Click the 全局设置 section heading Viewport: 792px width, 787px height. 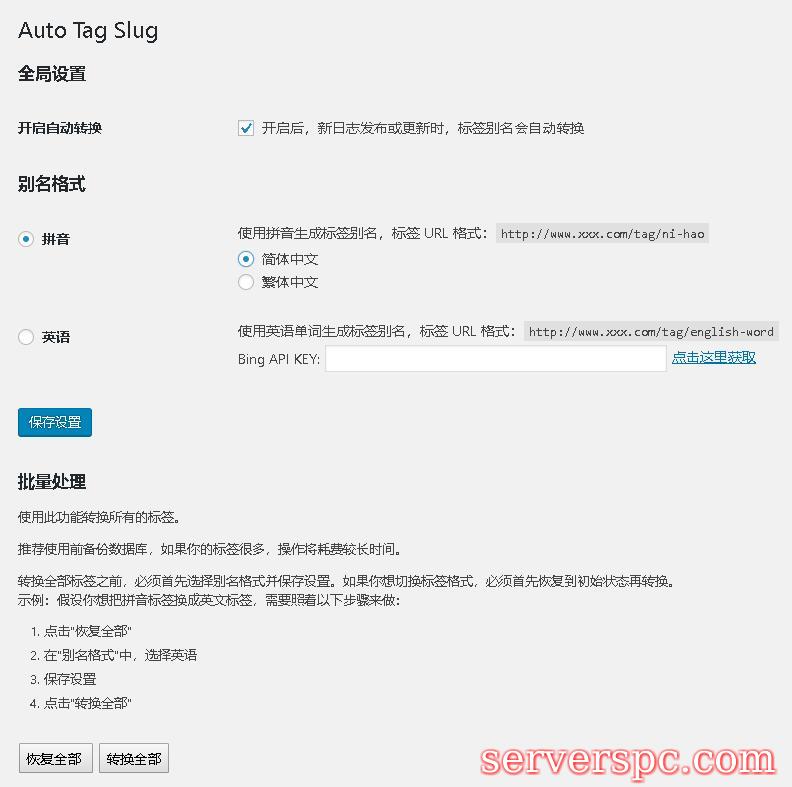(52, 74)
